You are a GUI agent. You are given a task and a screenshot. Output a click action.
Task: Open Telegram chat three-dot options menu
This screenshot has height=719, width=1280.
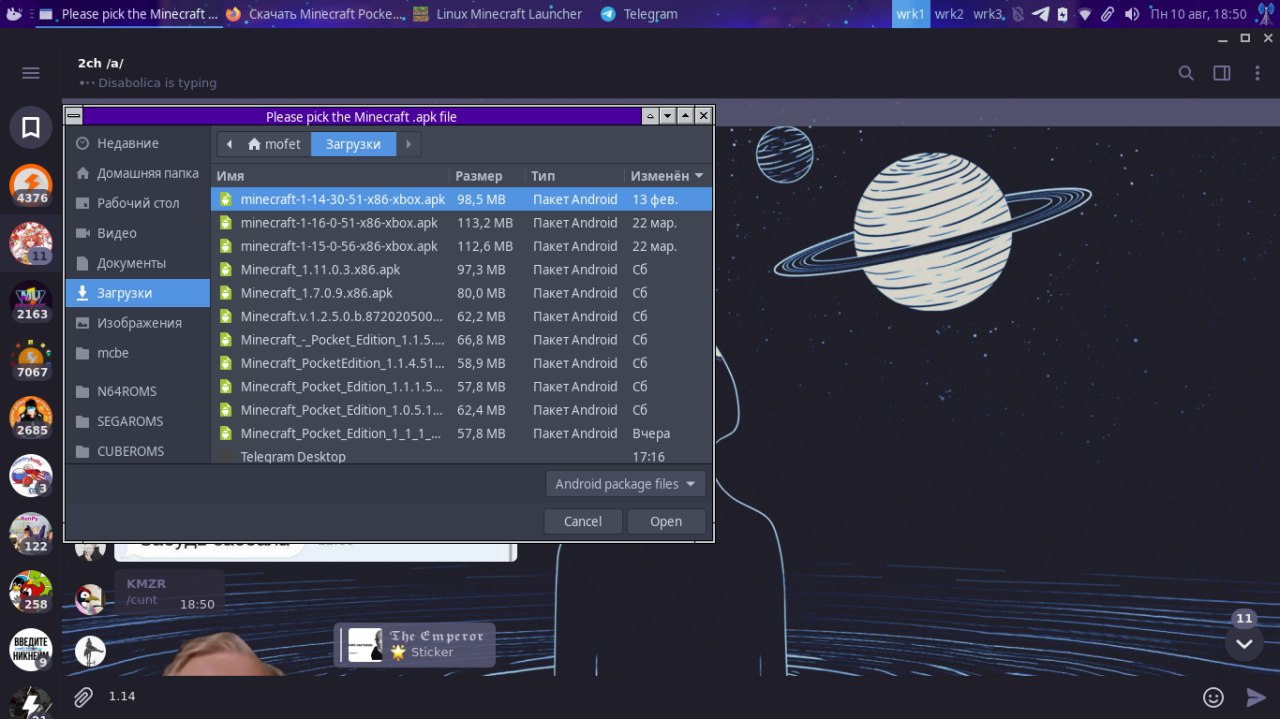click(x=1258, y=73)
